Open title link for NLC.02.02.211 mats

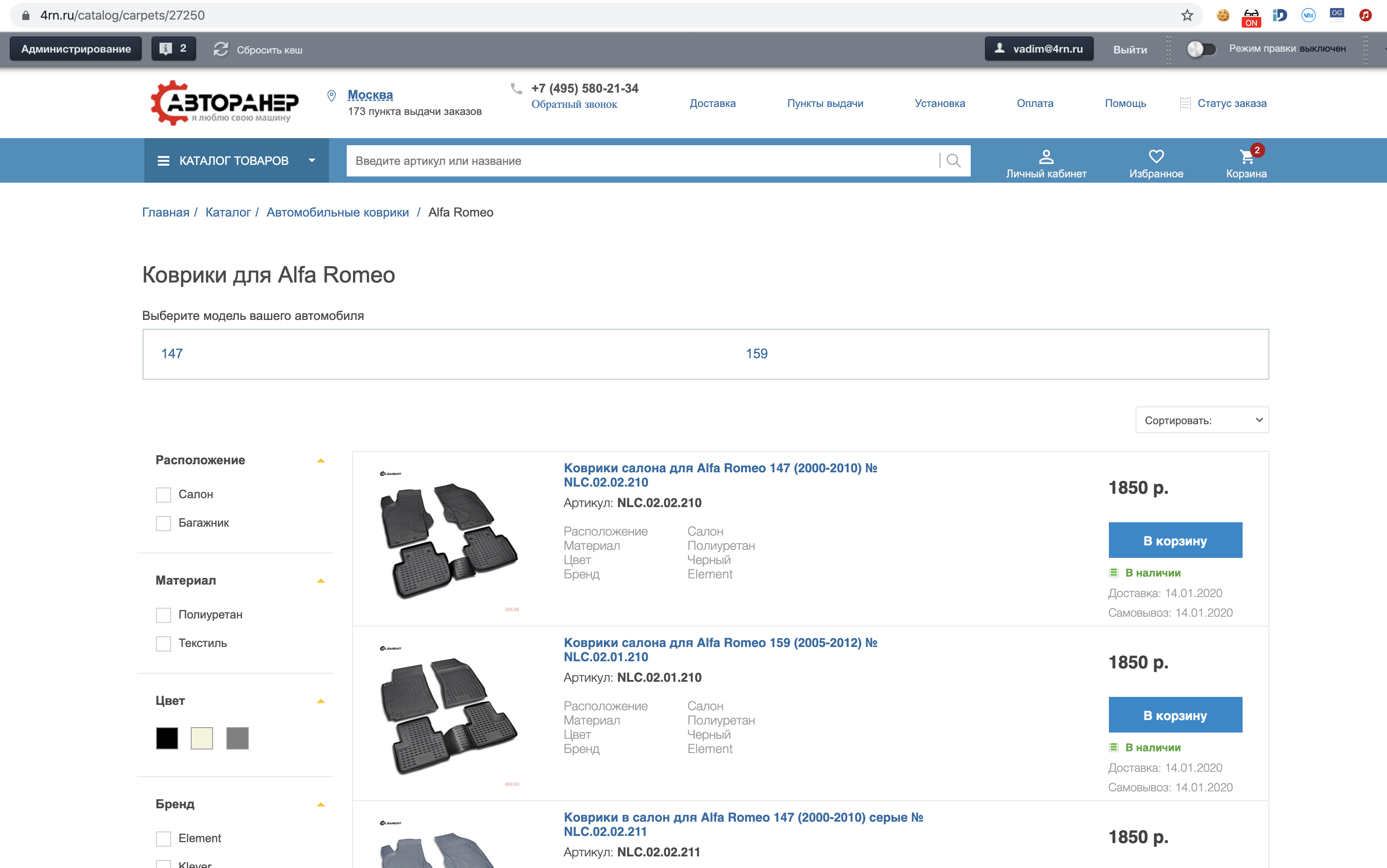click(x=743, y=824)
